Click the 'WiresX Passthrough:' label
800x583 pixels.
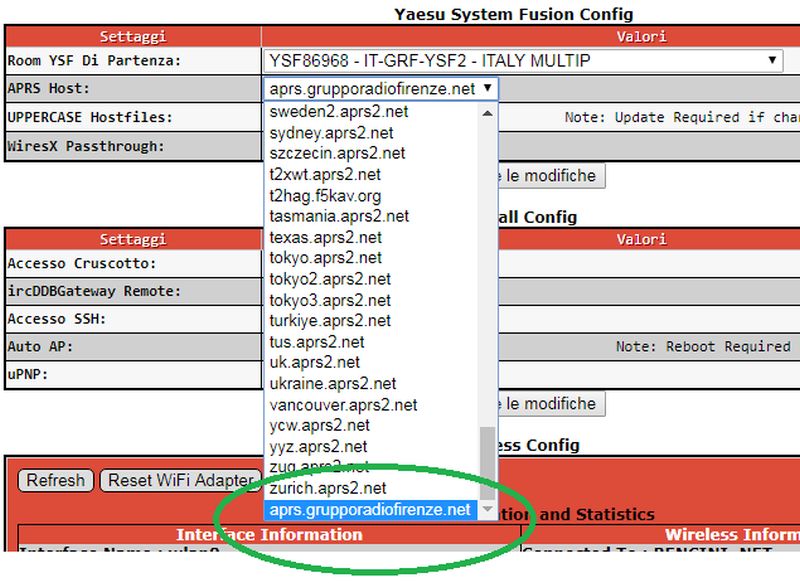(x=86, y=146)
